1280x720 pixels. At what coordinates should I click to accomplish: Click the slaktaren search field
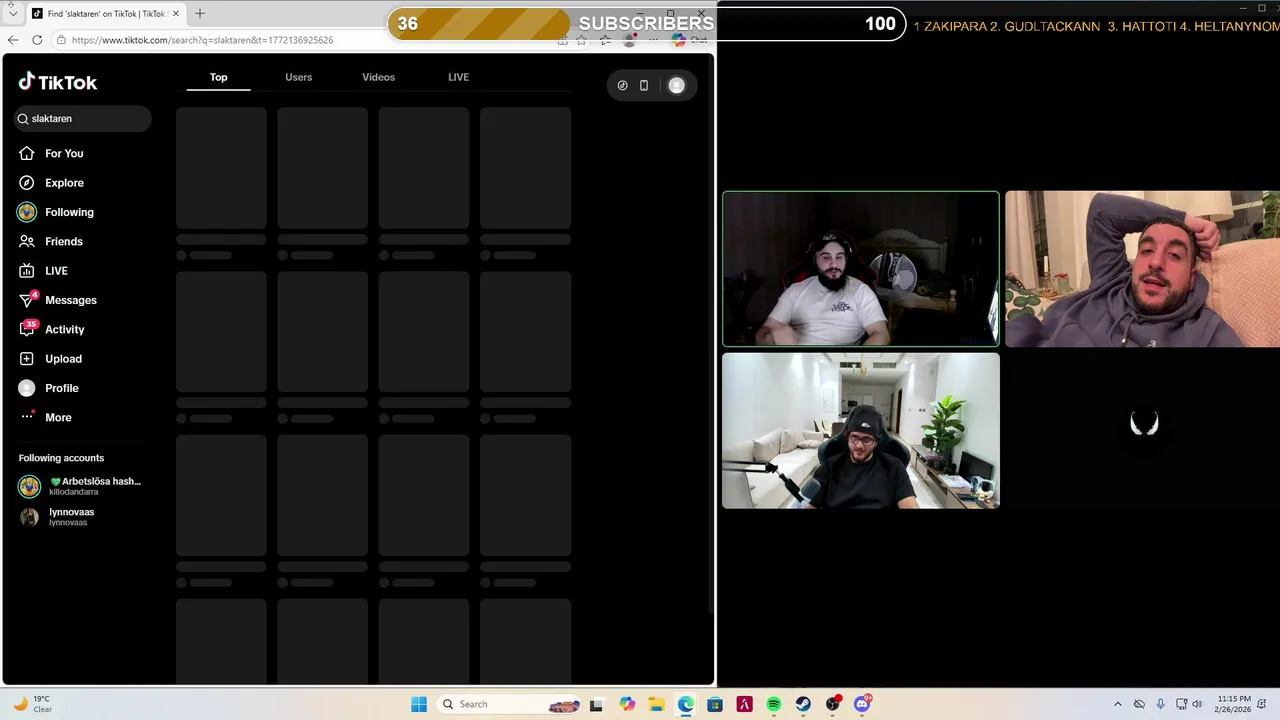83,118
